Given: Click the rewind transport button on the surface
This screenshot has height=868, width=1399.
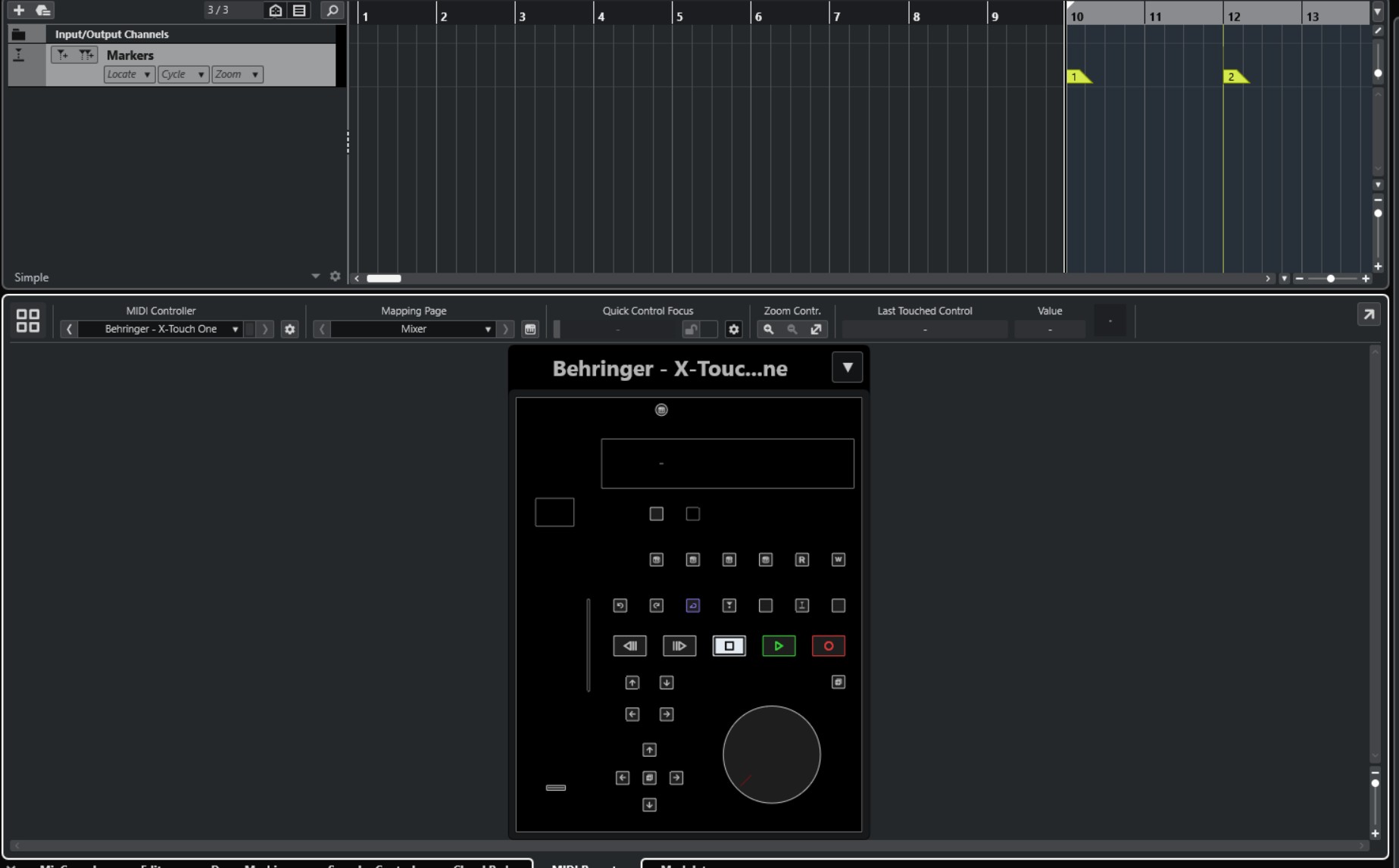Looking at the screenshot, I should pyautogui.click(x=630, y=646).
